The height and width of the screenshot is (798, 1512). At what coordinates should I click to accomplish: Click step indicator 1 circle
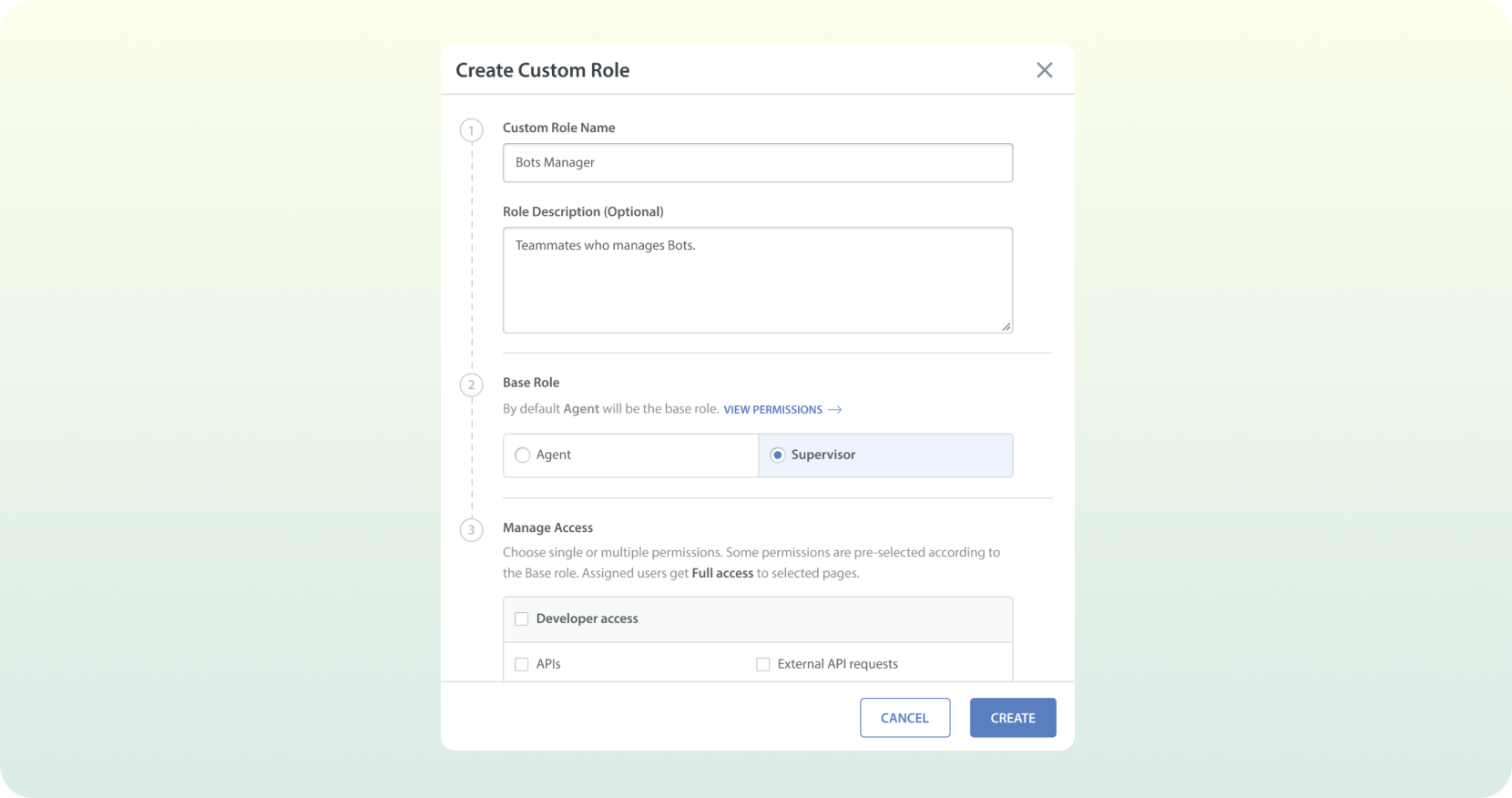472,130
